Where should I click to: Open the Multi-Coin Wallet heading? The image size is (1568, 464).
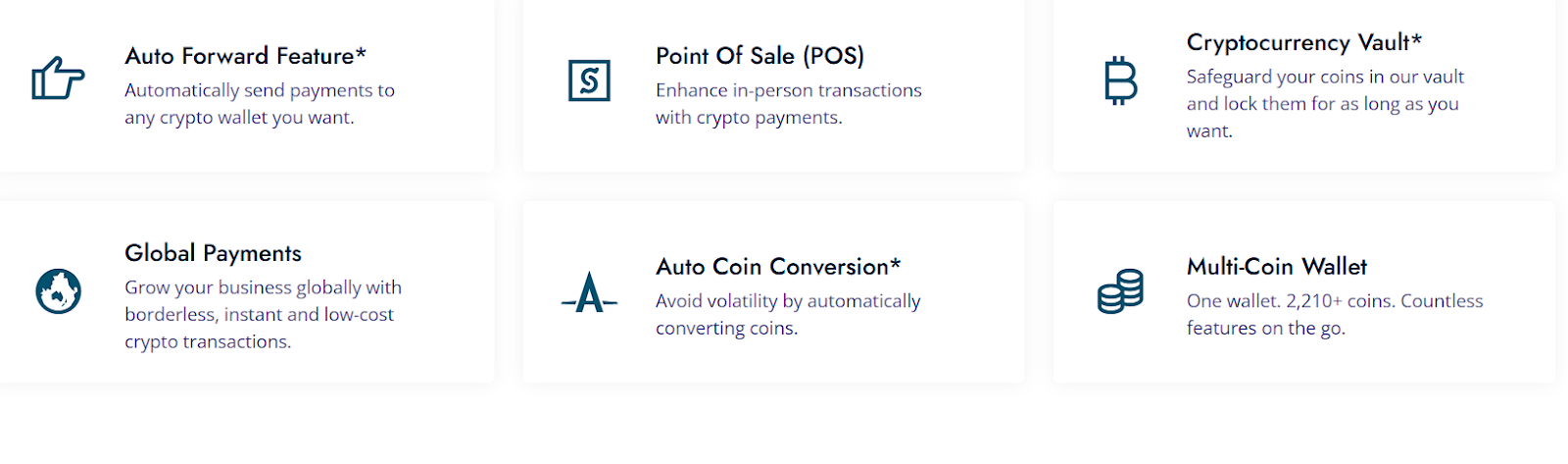click(1276, 267)
